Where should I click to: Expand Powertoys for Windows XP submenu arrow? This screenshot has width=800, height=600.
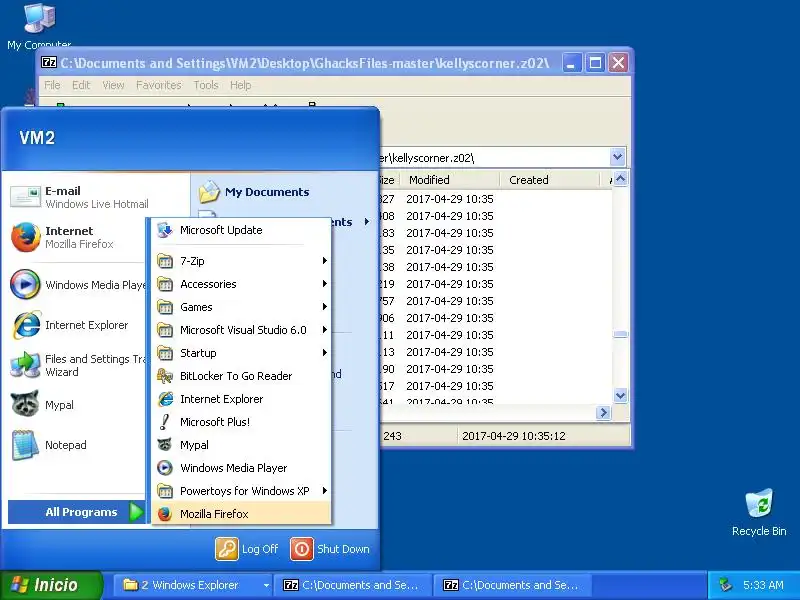[324, 491]
